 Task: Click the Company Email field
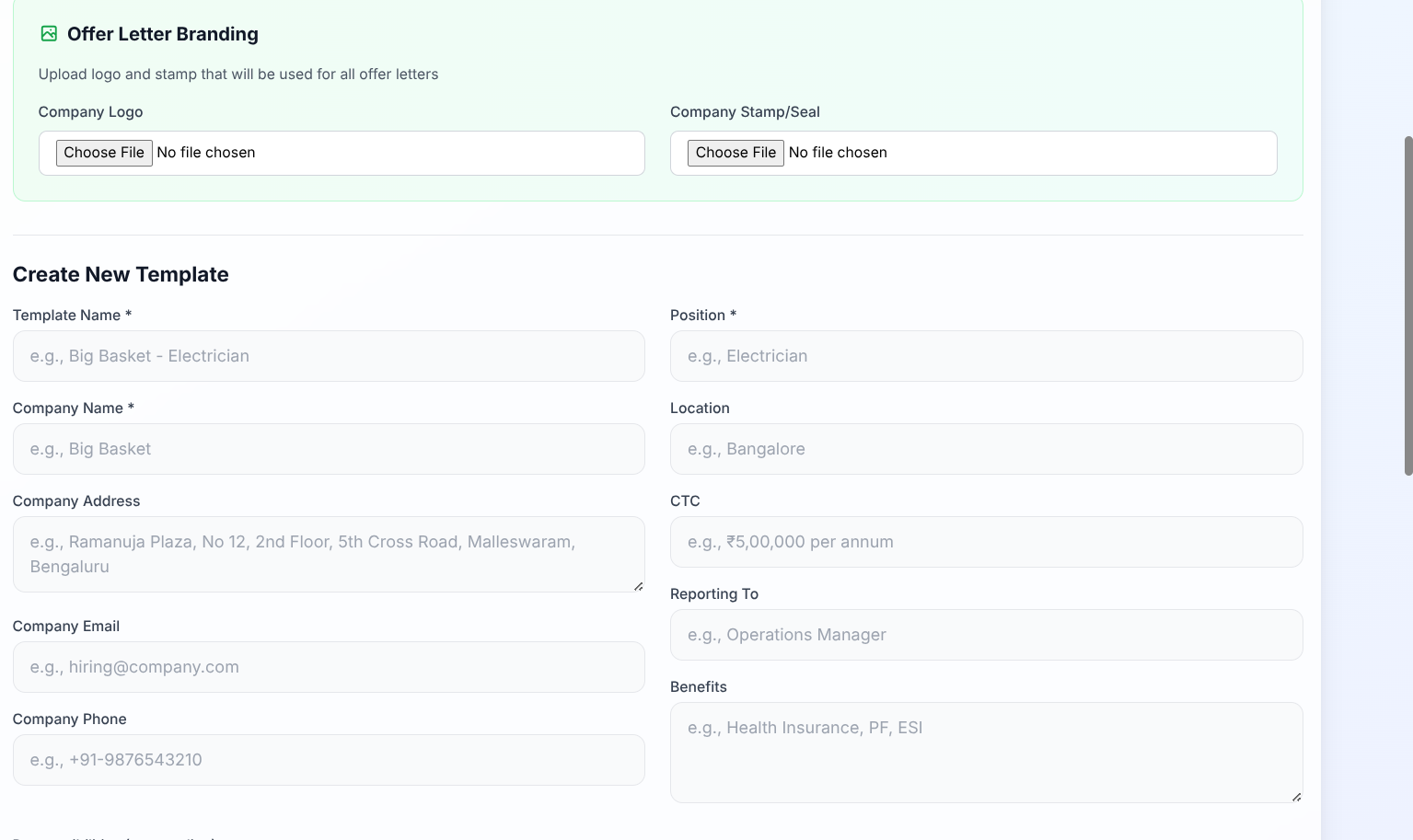[329, 667]
